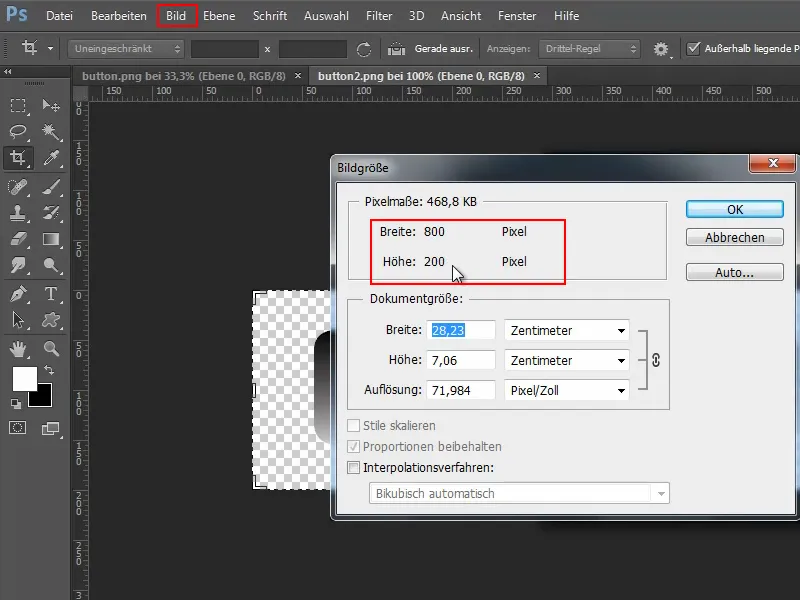800x600 pixels.
Task: Choose the Eraser tool
Action: [x=18, y=239]
